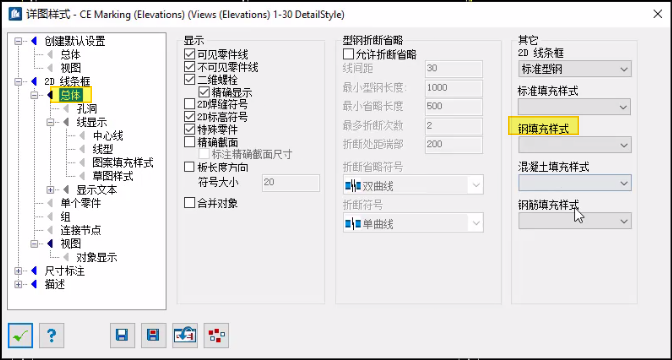Screen dimensions: 672x360
Task: Select 单个零件 tree item
Action: click(81, 203)
